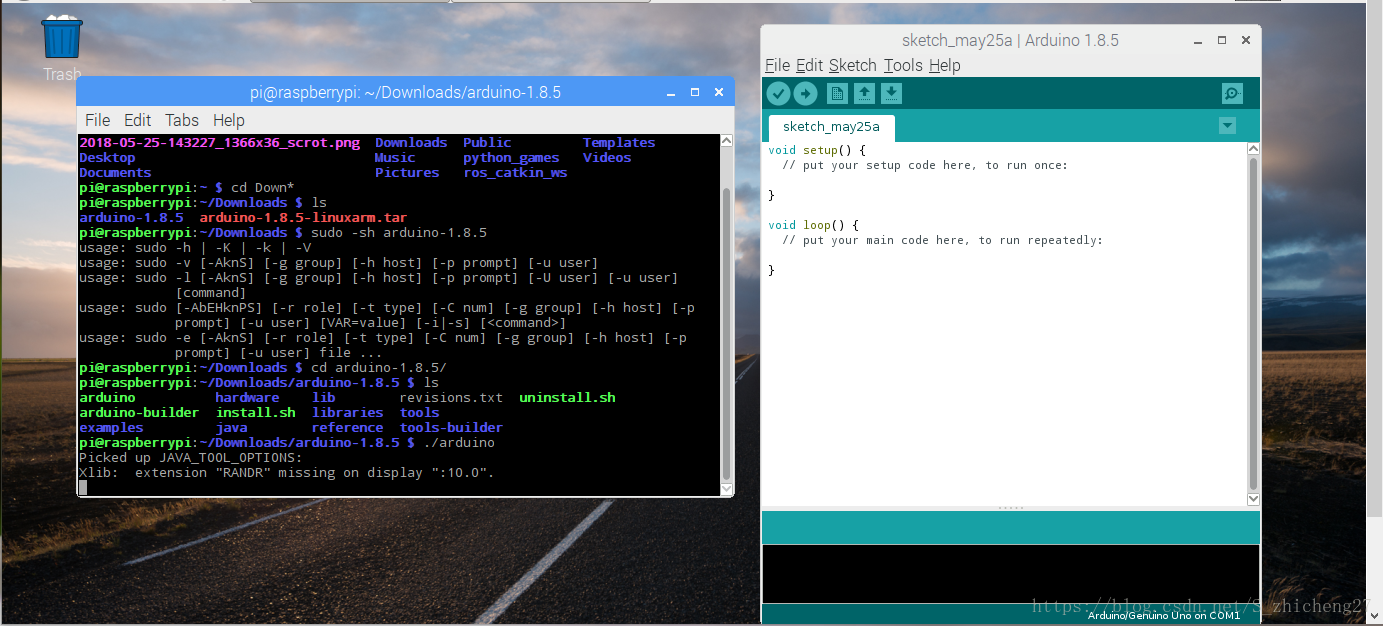Maximize the terminal window
The height and width of the screenshot is (626, 1383).
coord(696,92)
